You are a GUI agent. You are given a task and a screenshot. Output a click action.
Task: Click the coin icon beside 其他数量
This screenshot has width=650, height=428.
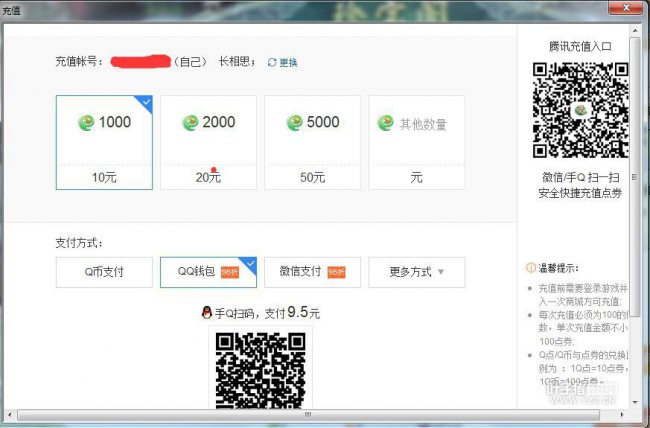click(385, 124)
